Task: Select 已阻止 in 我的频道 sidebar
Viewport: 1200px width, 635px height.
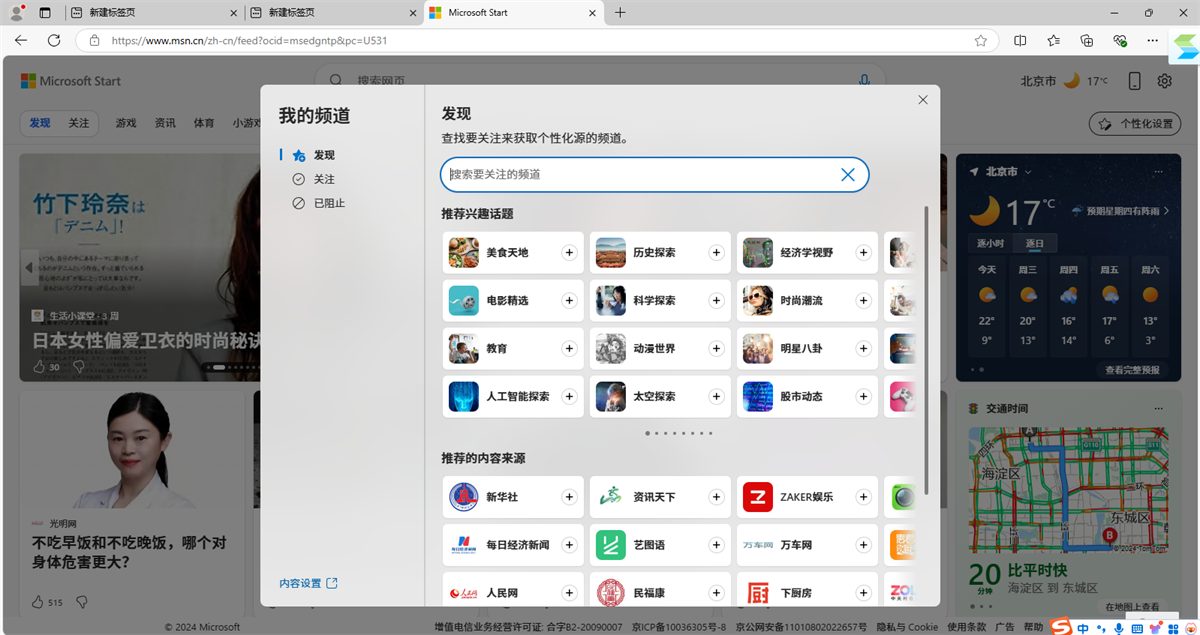Action: pos(329,203)
